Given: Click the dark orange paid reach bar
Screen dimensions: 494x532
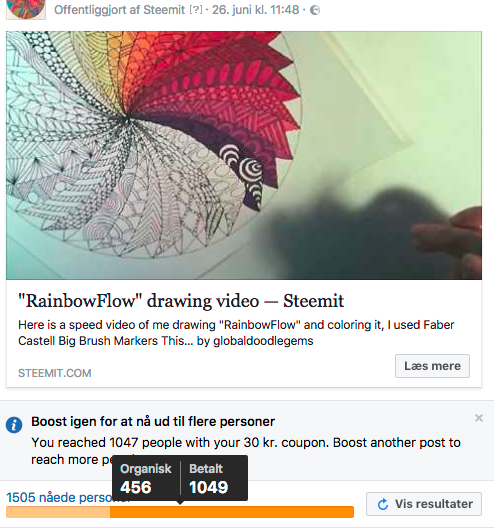Looking at the screenshot, I should 232,512.
